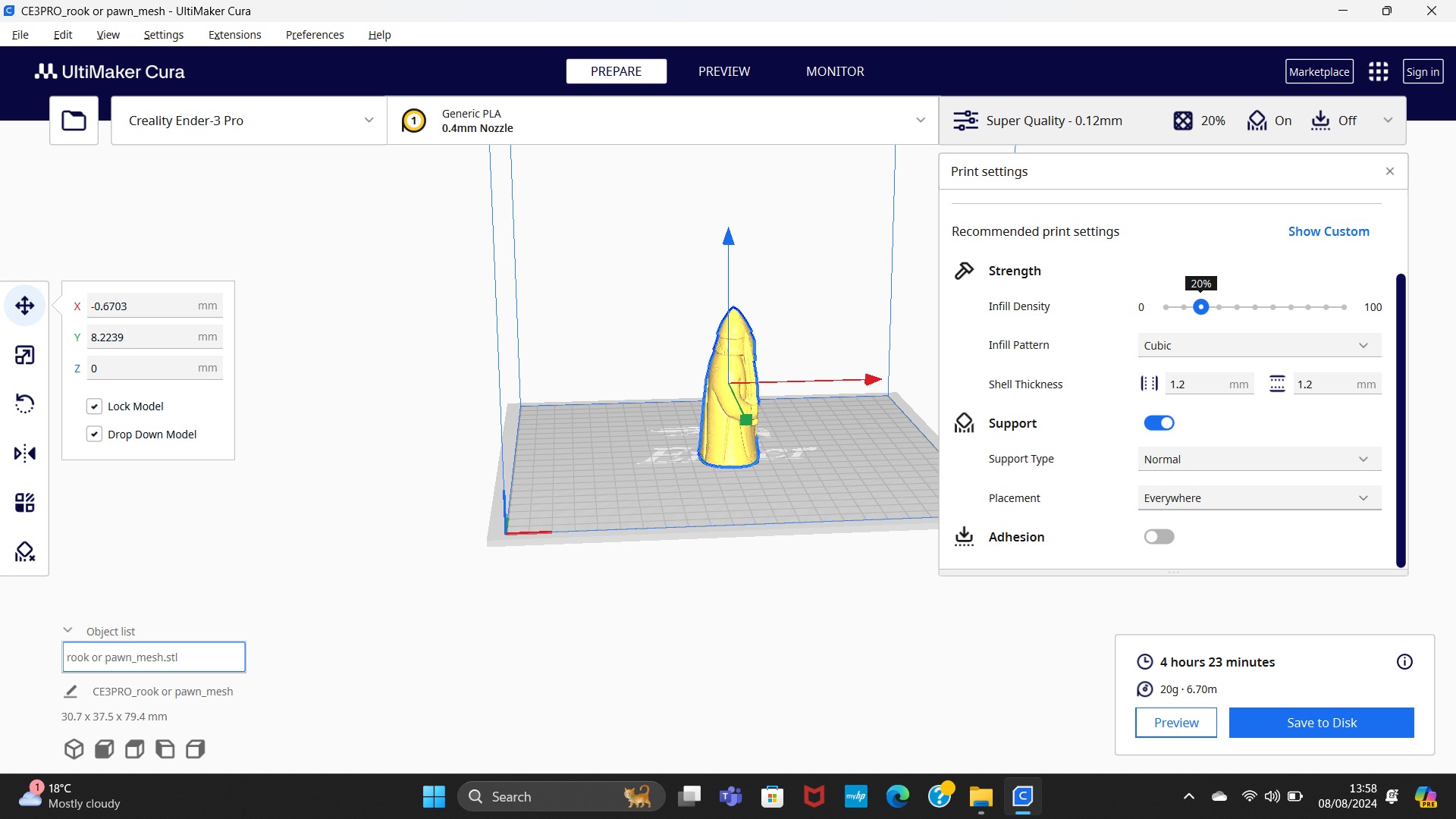This screenshot has width=1456, height=819.
Task: Disable the Support toggle
Action: click(x=1159, y=423)
